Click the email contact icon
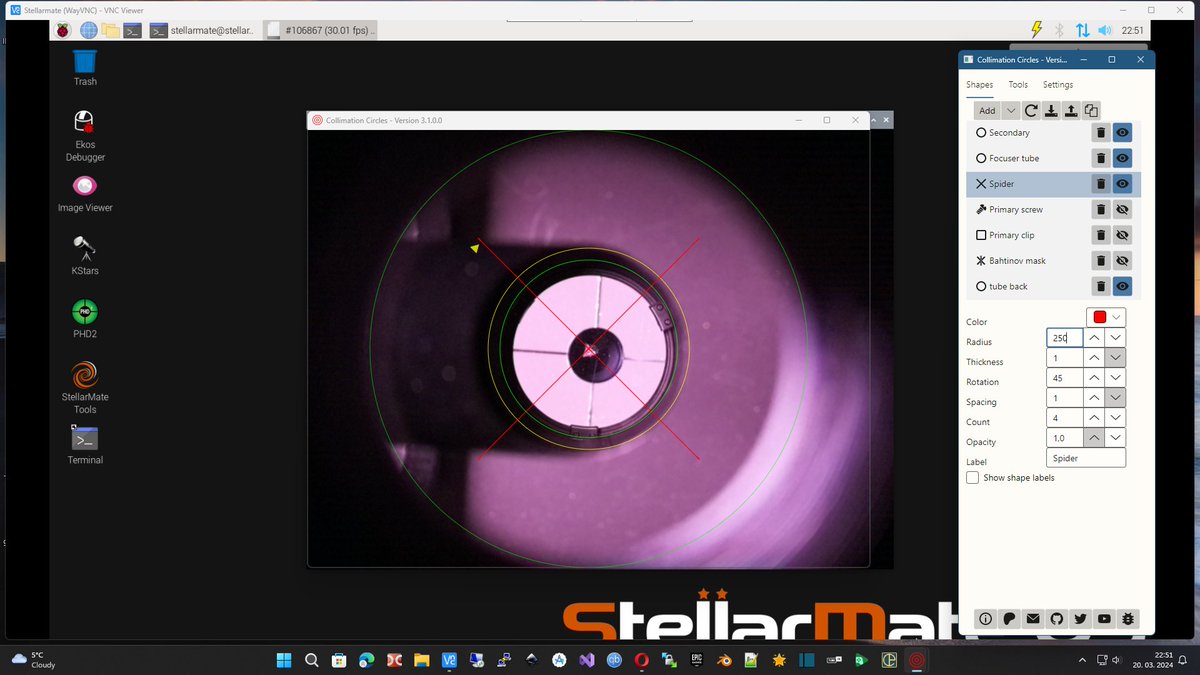Image resolution: width=1200 pixels, height=675 pixels. pyautogui.click(x=1032, y=619)
